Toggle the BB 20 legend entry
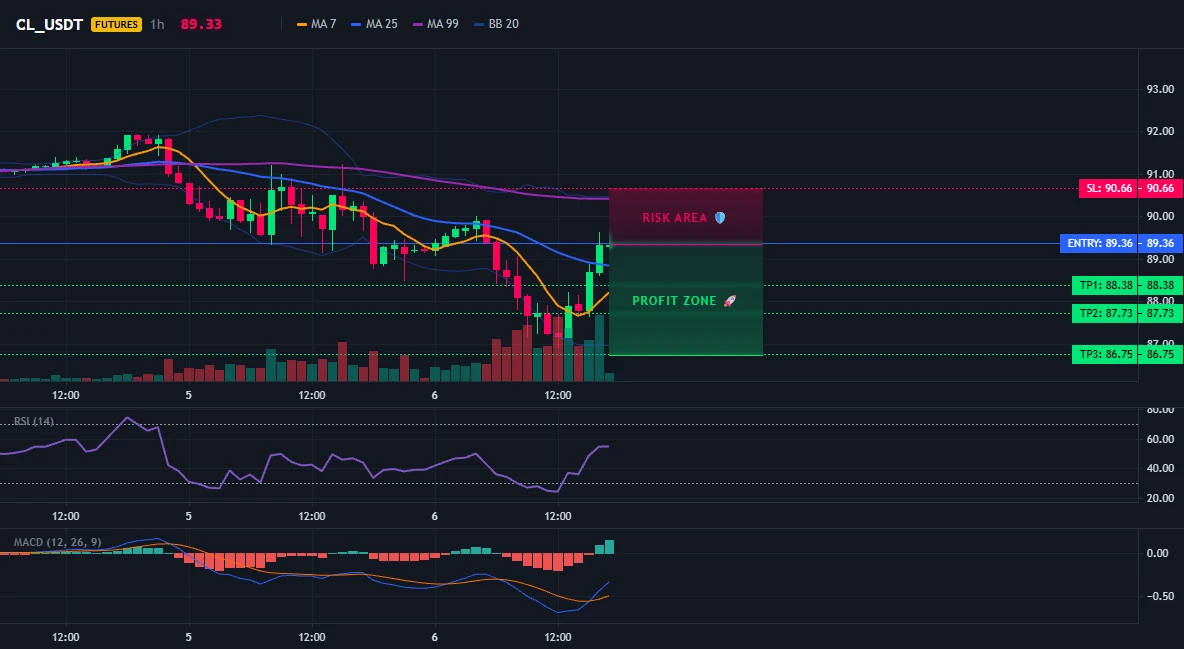The height and width of the screenshot is (649, 1184). [496, 24]
